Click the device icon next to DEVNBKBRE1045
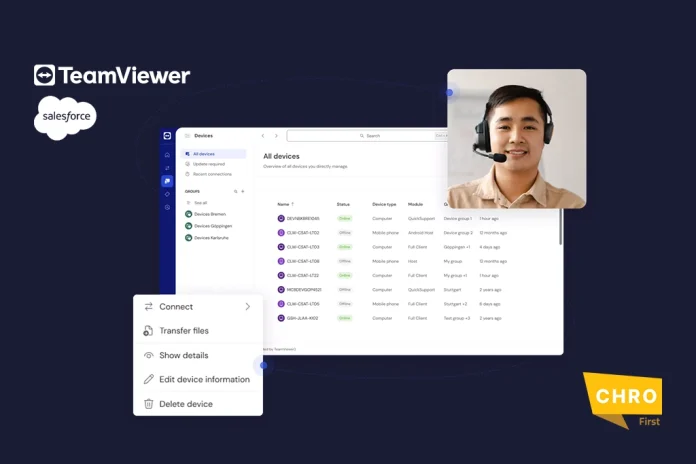This screenshot has width=696, height=464. click(281, 218)
